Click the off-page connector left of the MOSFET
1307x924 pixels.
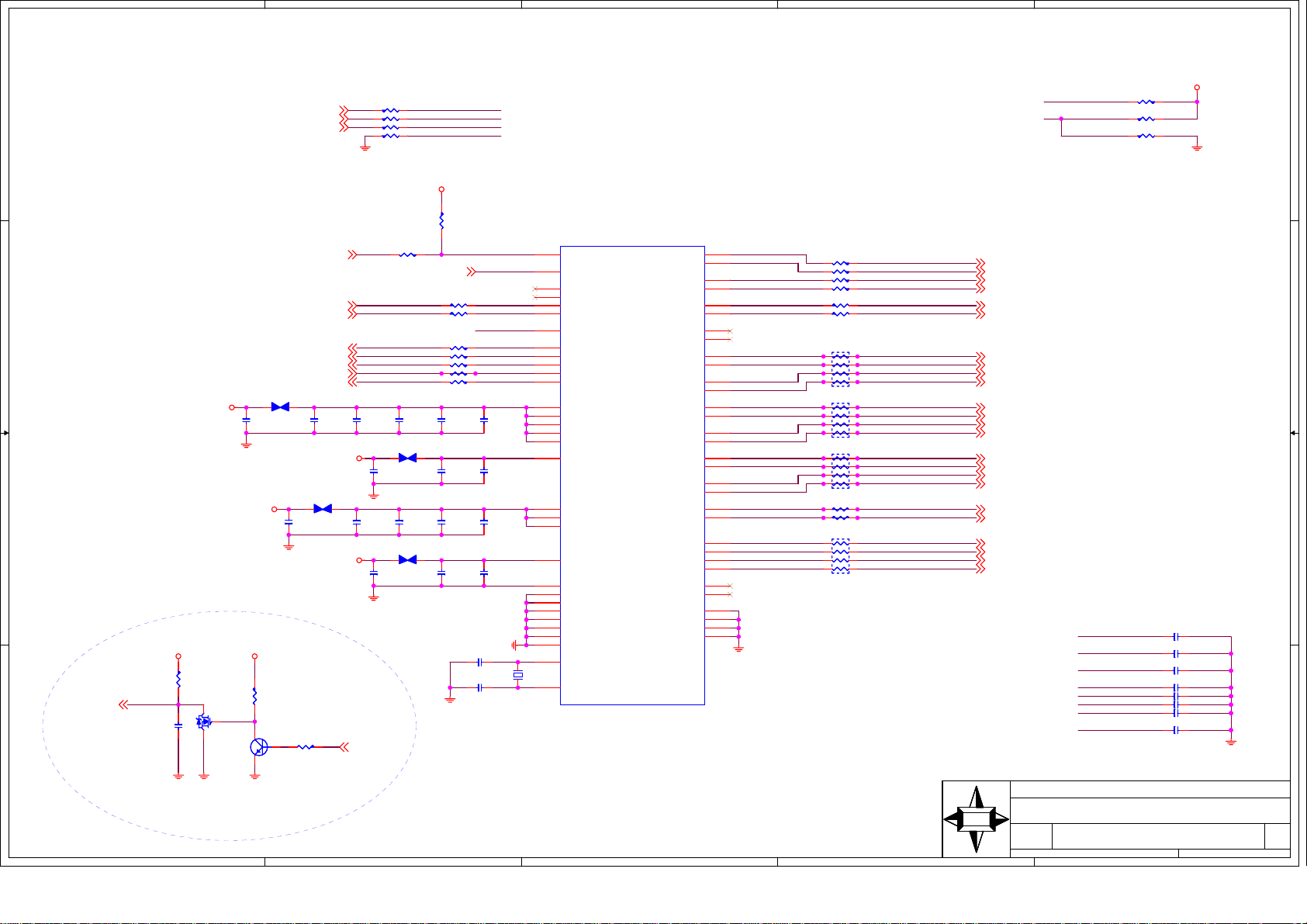(123, 704)
